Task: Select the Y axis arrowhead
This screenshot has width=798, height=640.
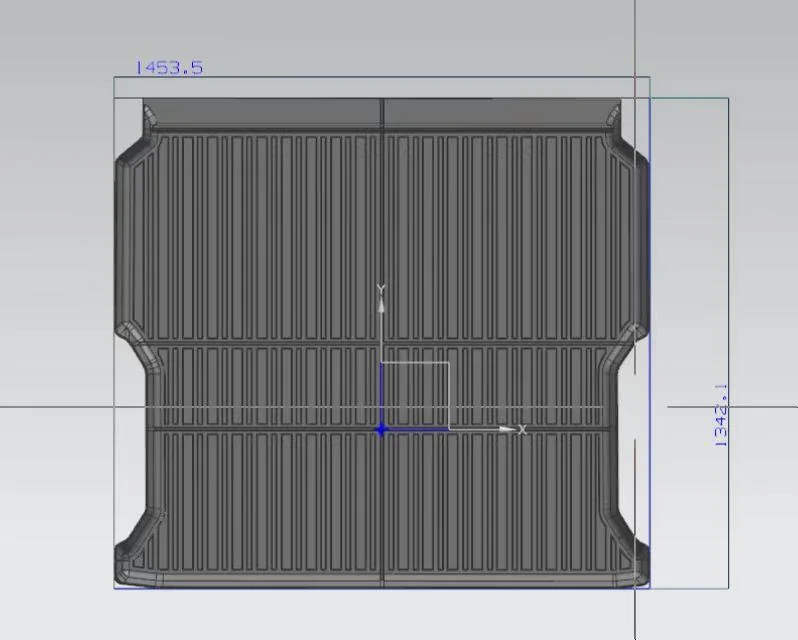Action: (381, 304)
